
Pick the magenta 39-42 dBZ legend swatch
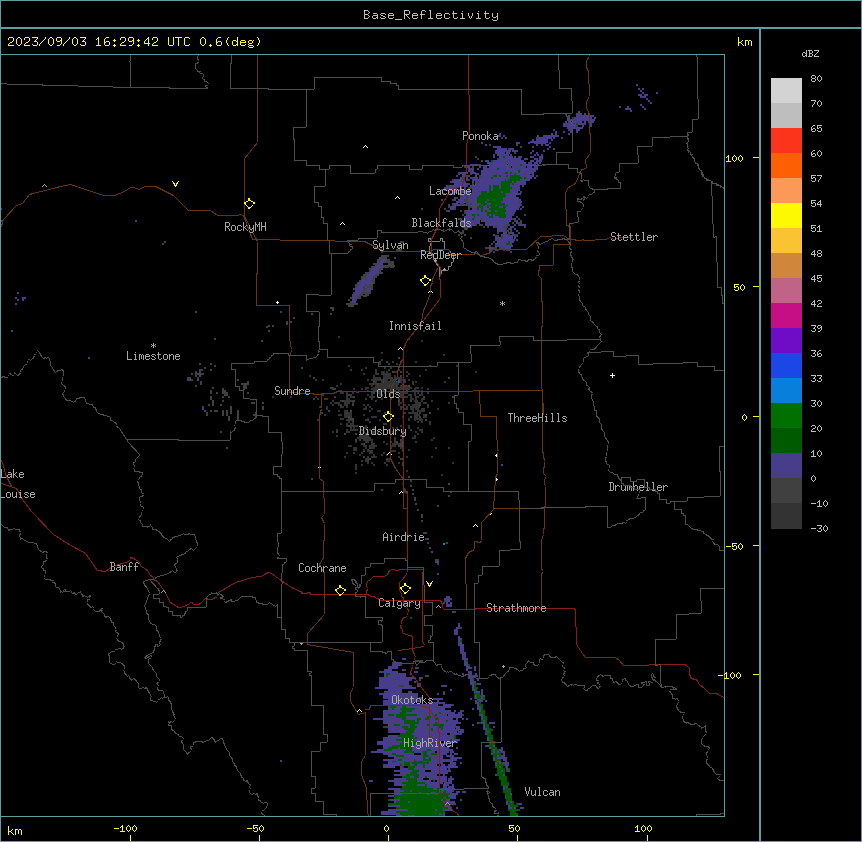click(786, 315)
